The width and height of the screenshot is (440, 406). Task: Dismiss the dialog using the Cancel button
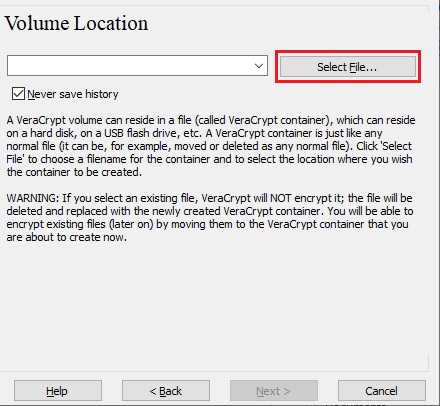point(382,391)
